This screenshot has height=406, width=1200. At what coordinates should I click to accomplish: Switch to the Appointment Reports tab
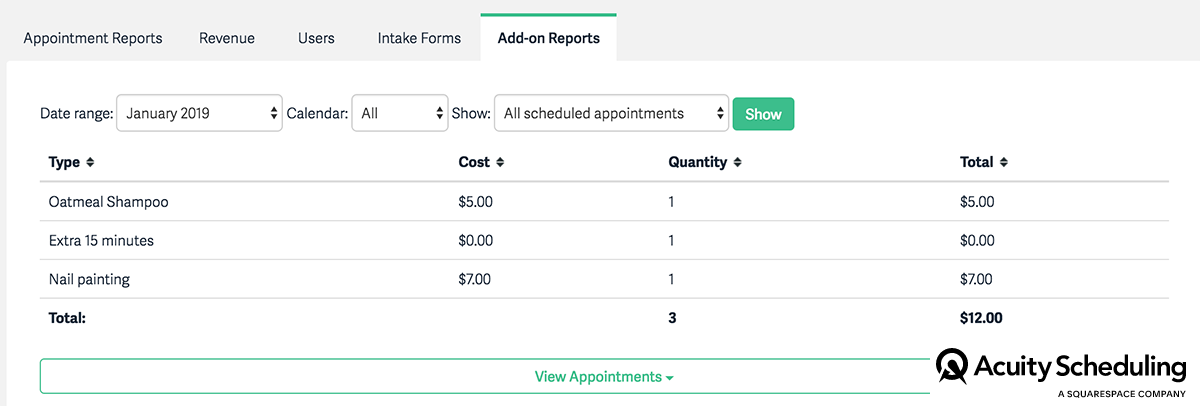(x=93, y=38)
